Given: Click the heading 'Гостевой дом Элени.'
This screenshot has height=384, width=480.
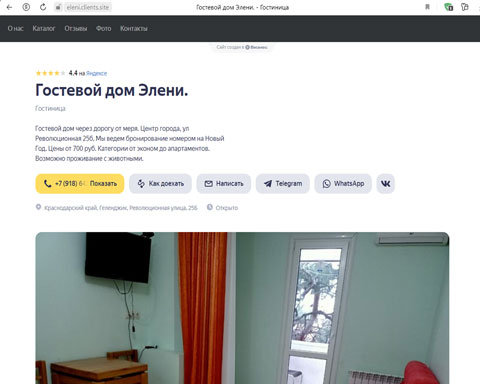Looking at the screenshot, I should pos(112,90).
